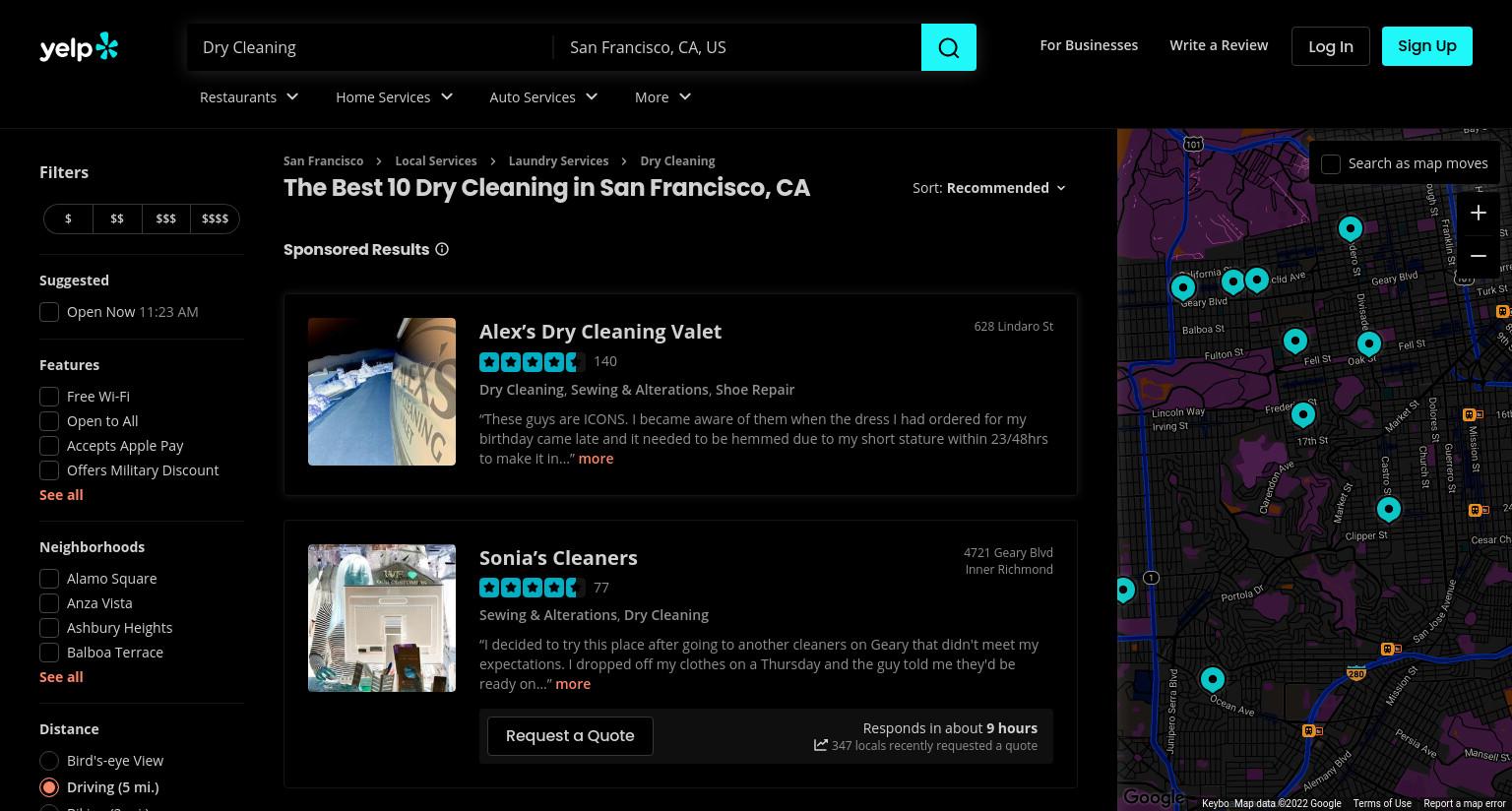
Task: Select Bird's-eye View distance
Action: [49, 761]
